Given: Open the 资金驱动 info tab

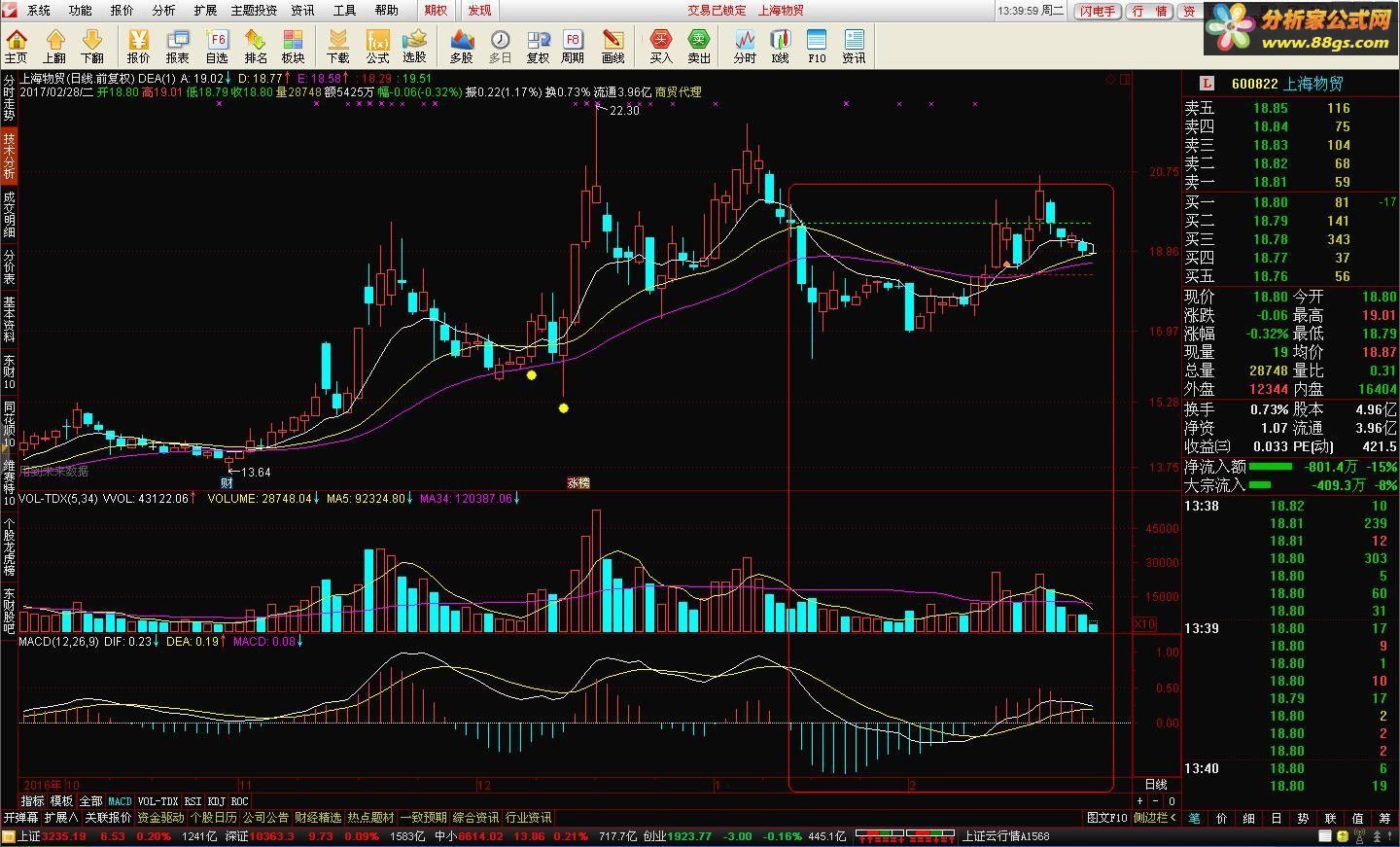Looking at the screenshot, I should 160,818.
